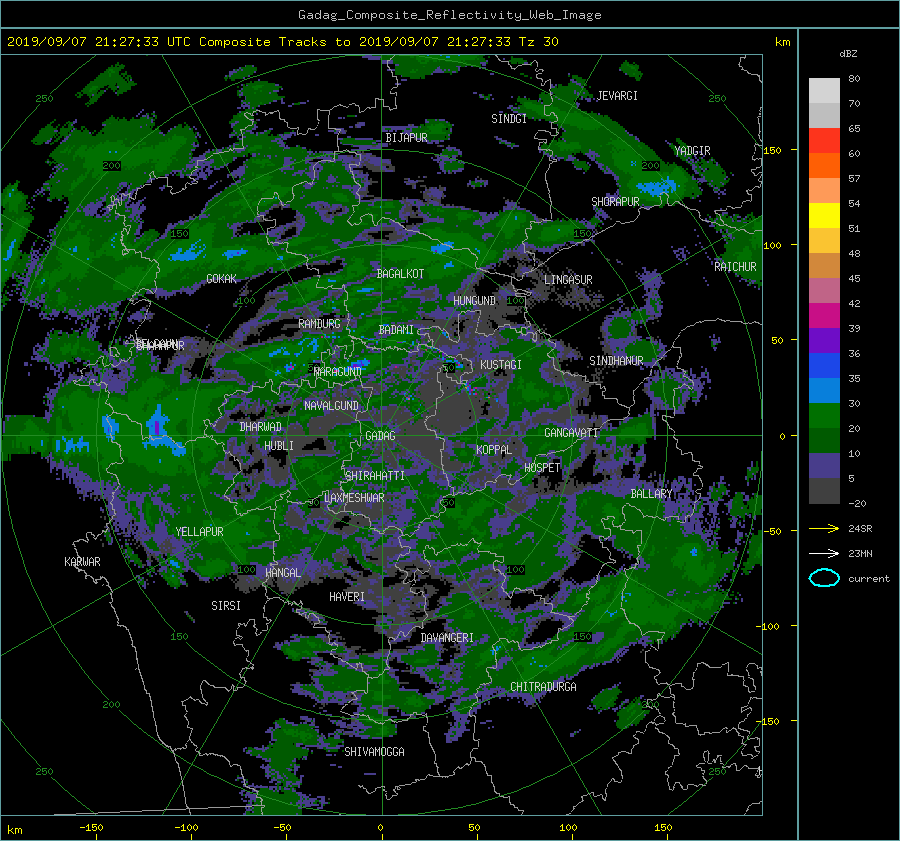Click the SHIVAMOGGA city label
900x841 pixels.
(374, 751)
